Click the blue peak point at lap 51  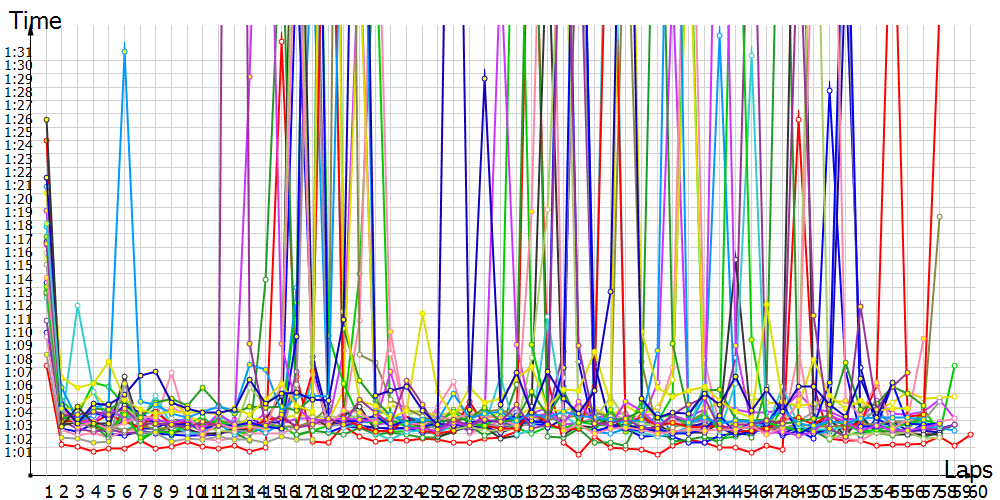[829, 90]
